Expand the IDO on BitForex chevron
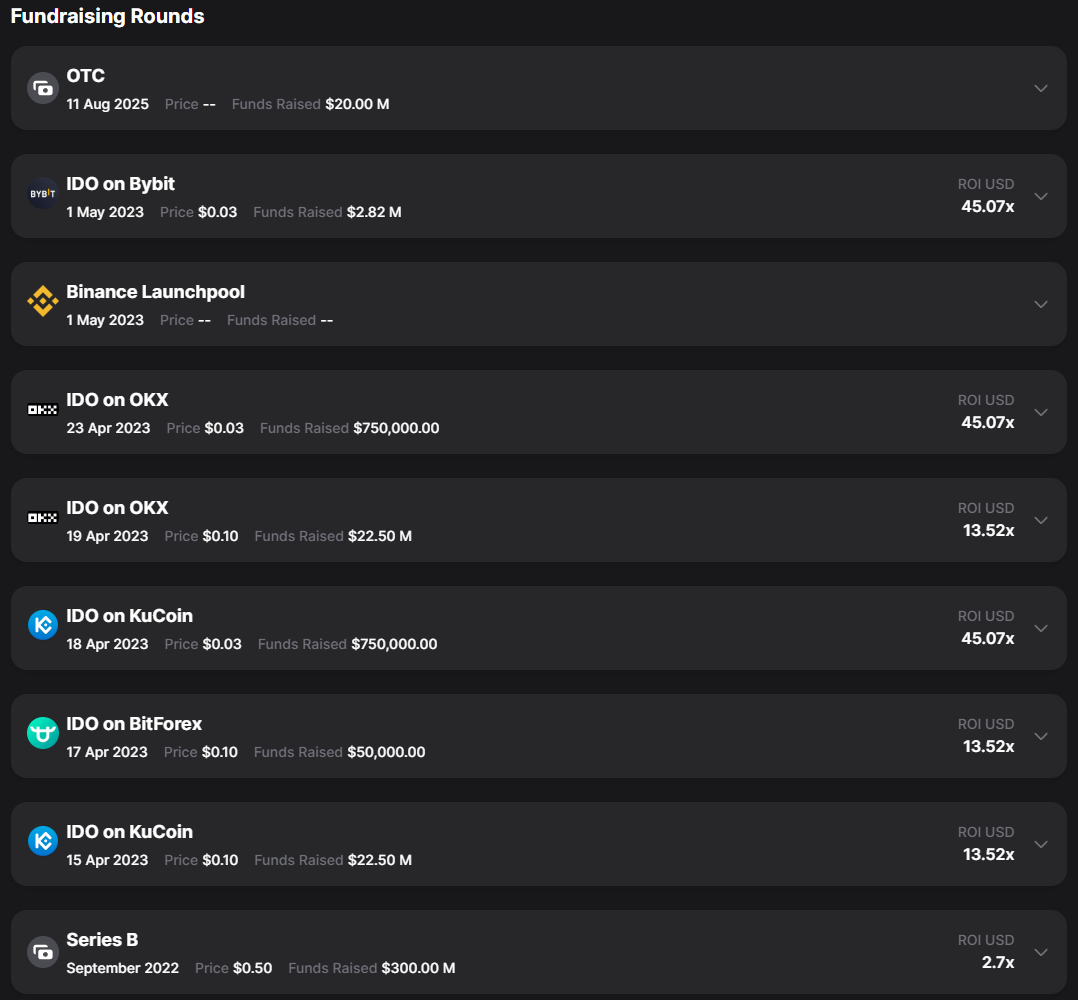Viewport: 1078px width, 1000px height. coord(1041,736)
